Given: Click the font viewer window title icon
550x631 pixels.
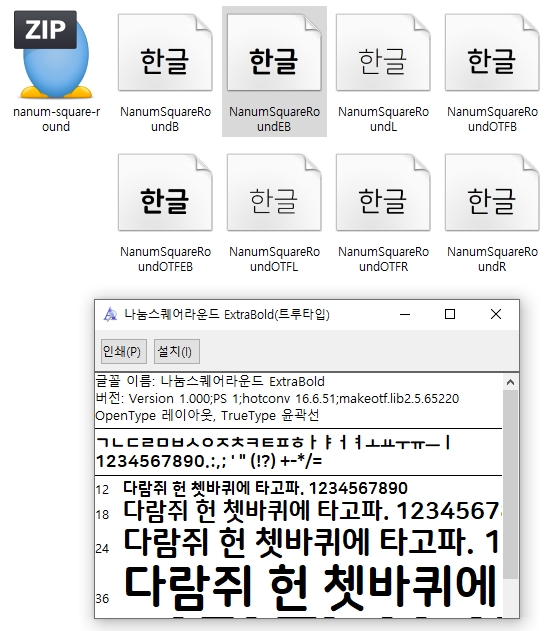Looking at the screenshot, I should pyautogui.click(x=110, y=314).
